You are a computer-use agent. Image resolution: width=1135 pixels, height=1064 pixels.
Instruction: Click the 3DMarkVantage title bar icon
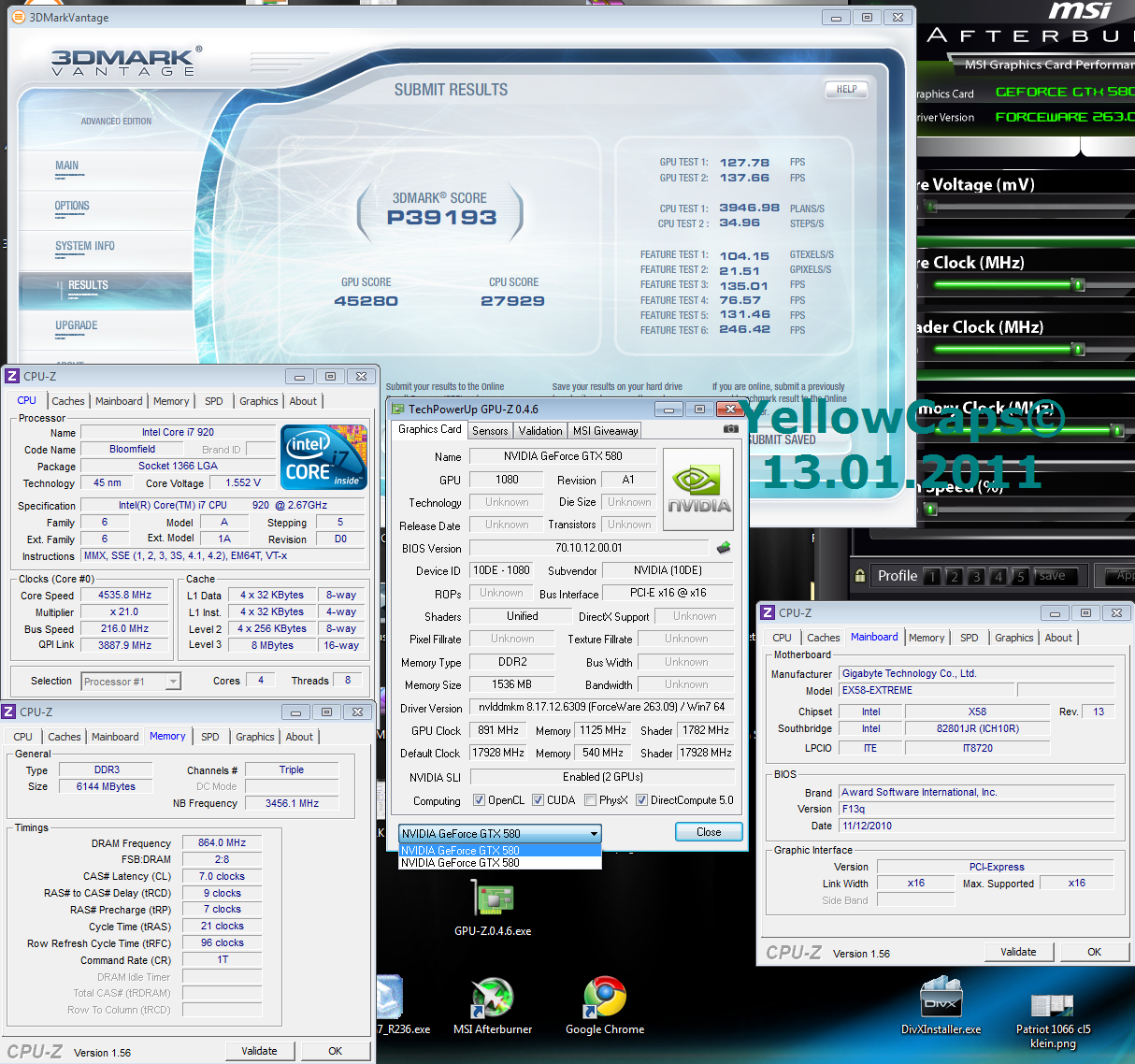point(18,17)
